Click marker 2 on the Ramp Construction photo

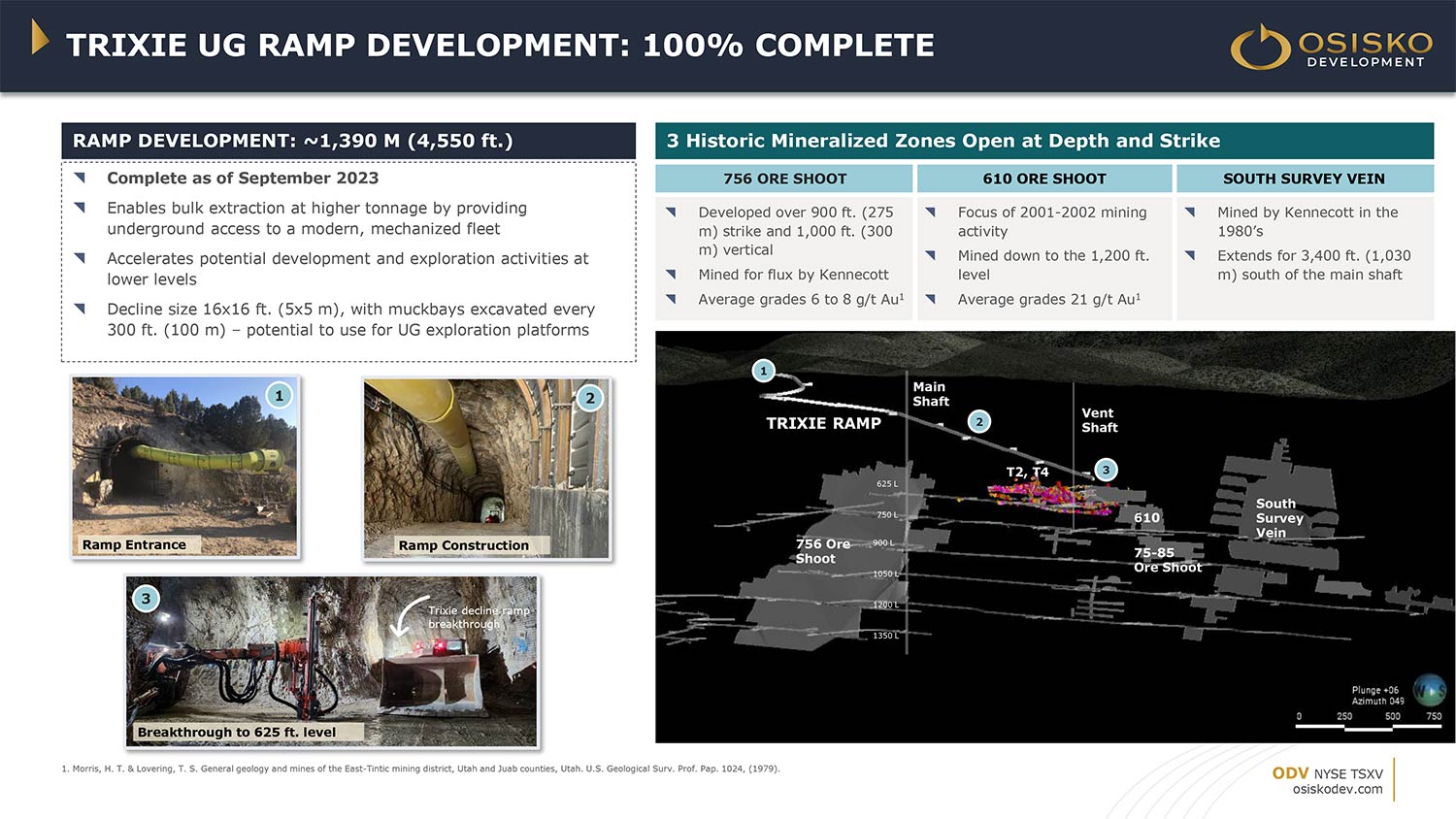click(590, 398)
